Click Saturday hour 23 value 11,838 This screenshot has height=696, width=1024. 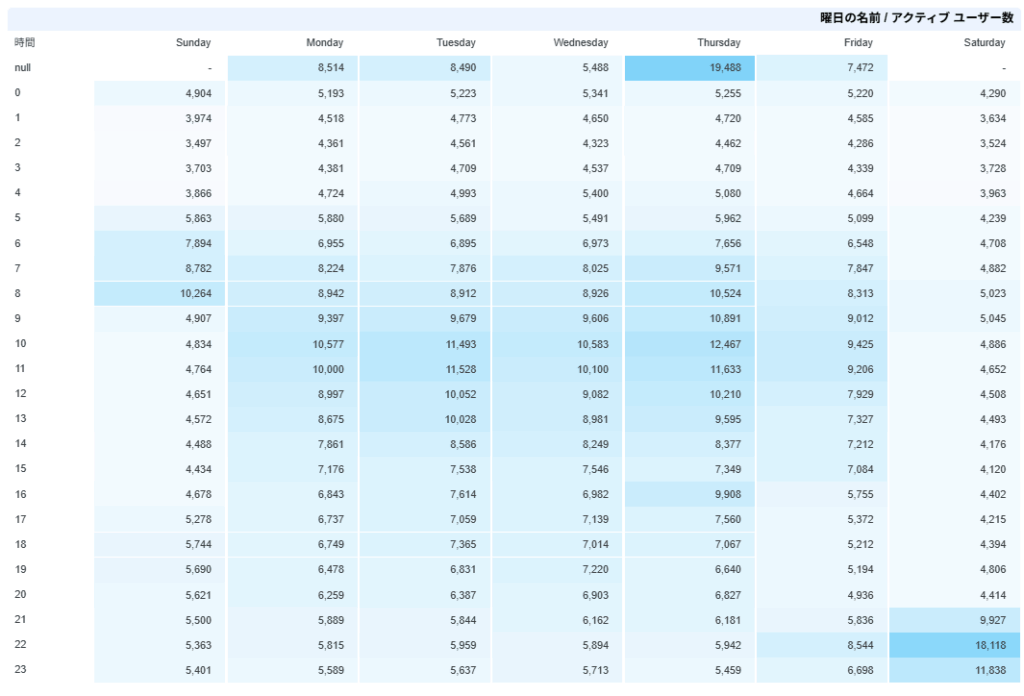pyautogui.click(x=990, y=670)
